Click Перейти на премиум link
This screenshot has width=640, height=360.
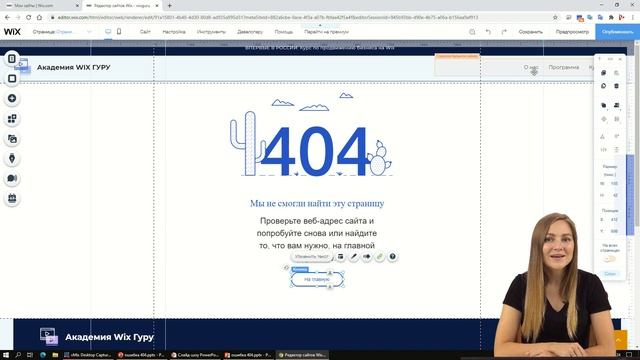[327, 32]
